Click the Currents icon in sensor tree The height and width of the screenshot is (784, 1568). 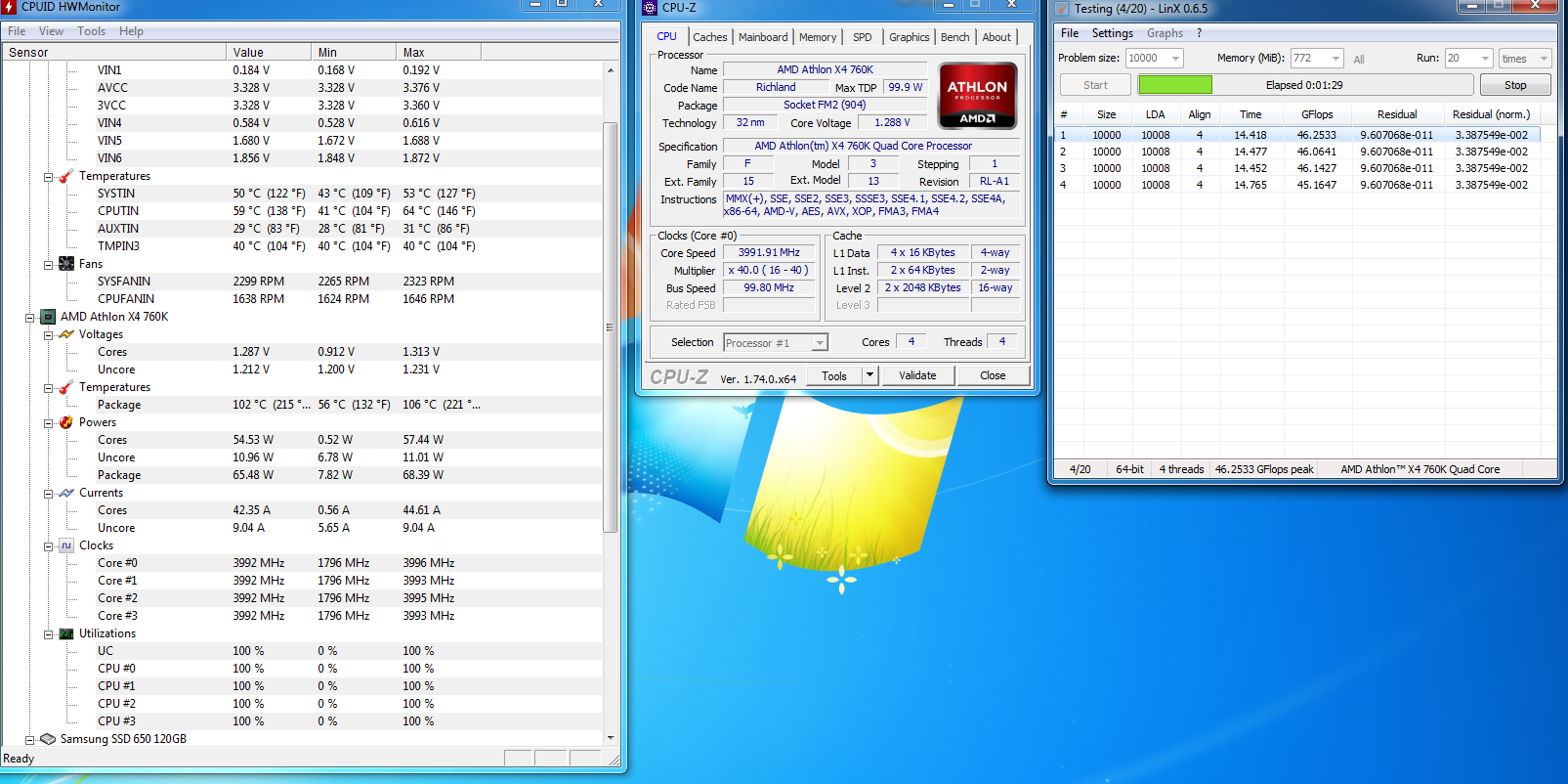66,493
